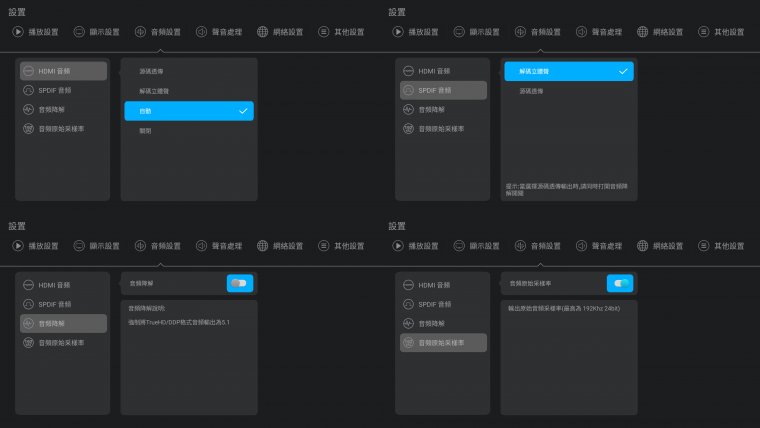Click 音頻降解 waveform icon in 采樣率-selected panel
The image size is (760, 428).
coord(409,323)
